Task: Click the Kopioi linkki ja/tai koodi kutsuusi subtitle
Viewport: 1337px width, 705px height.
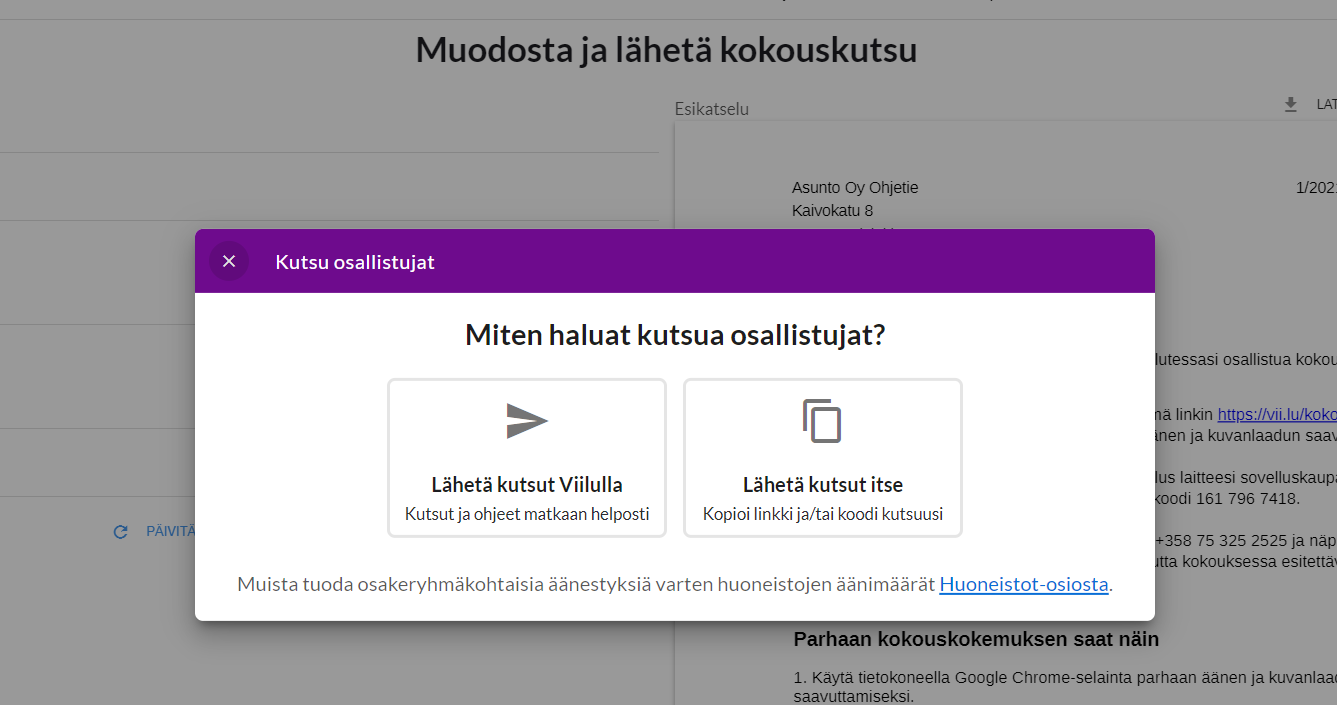Action: click(x=822, y=514)
